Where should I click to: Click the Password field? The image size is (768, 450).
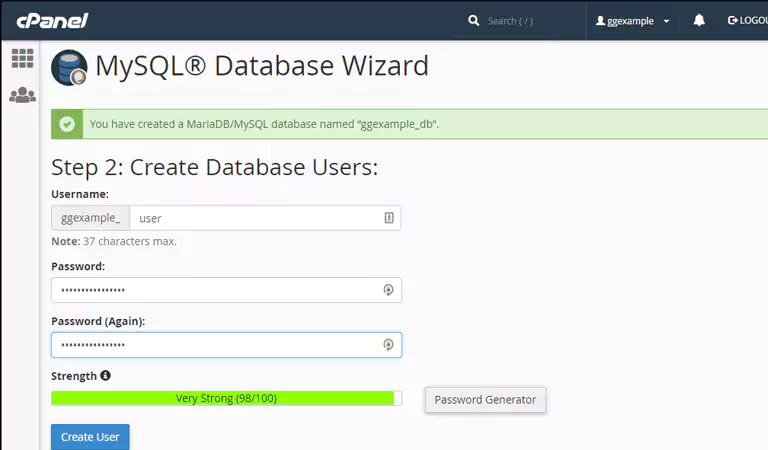click(215, 290)
